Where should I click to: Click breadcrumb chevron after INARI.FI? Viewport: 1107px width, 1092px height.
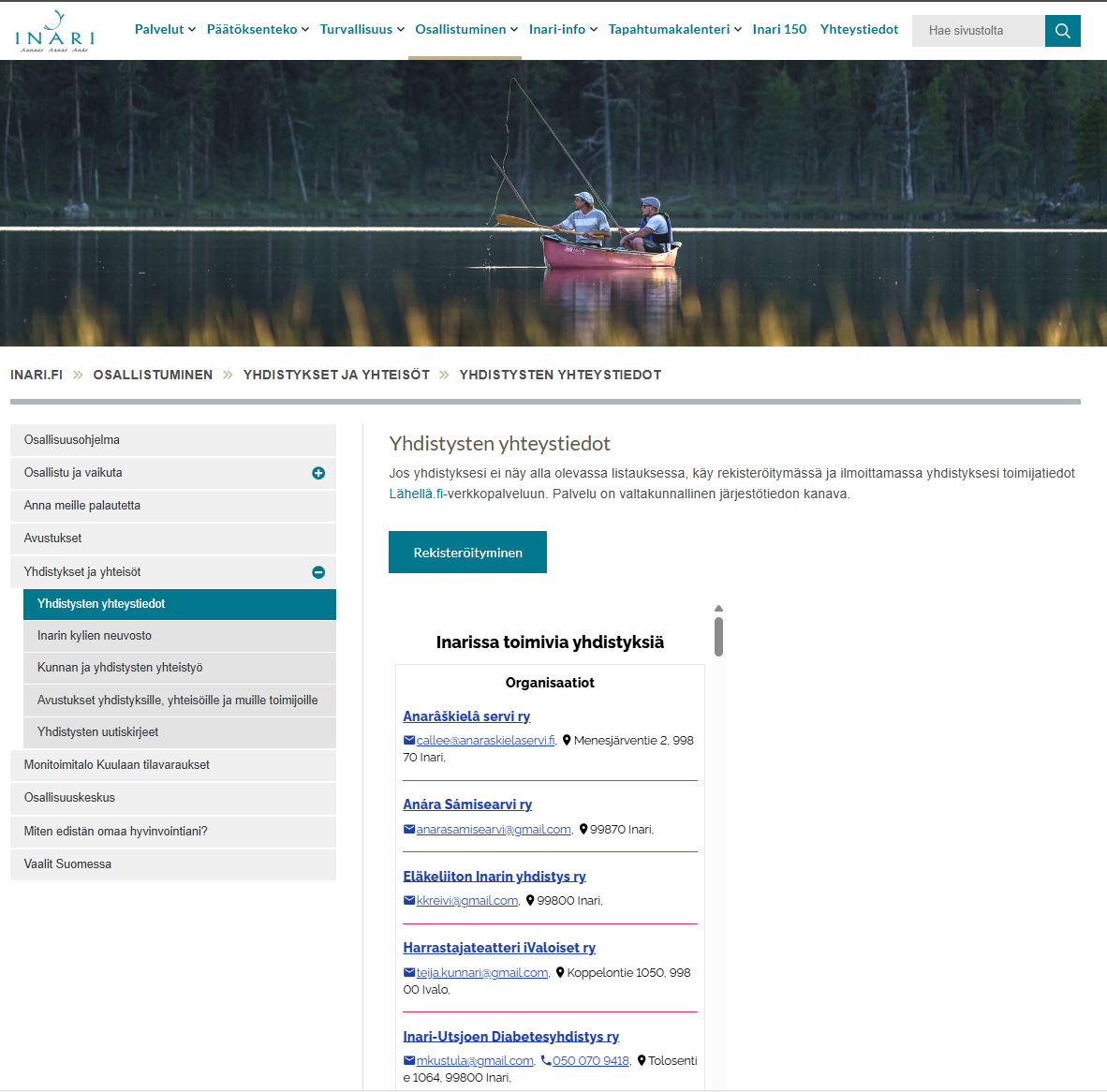pyautogui.click(x=78, y=375)
